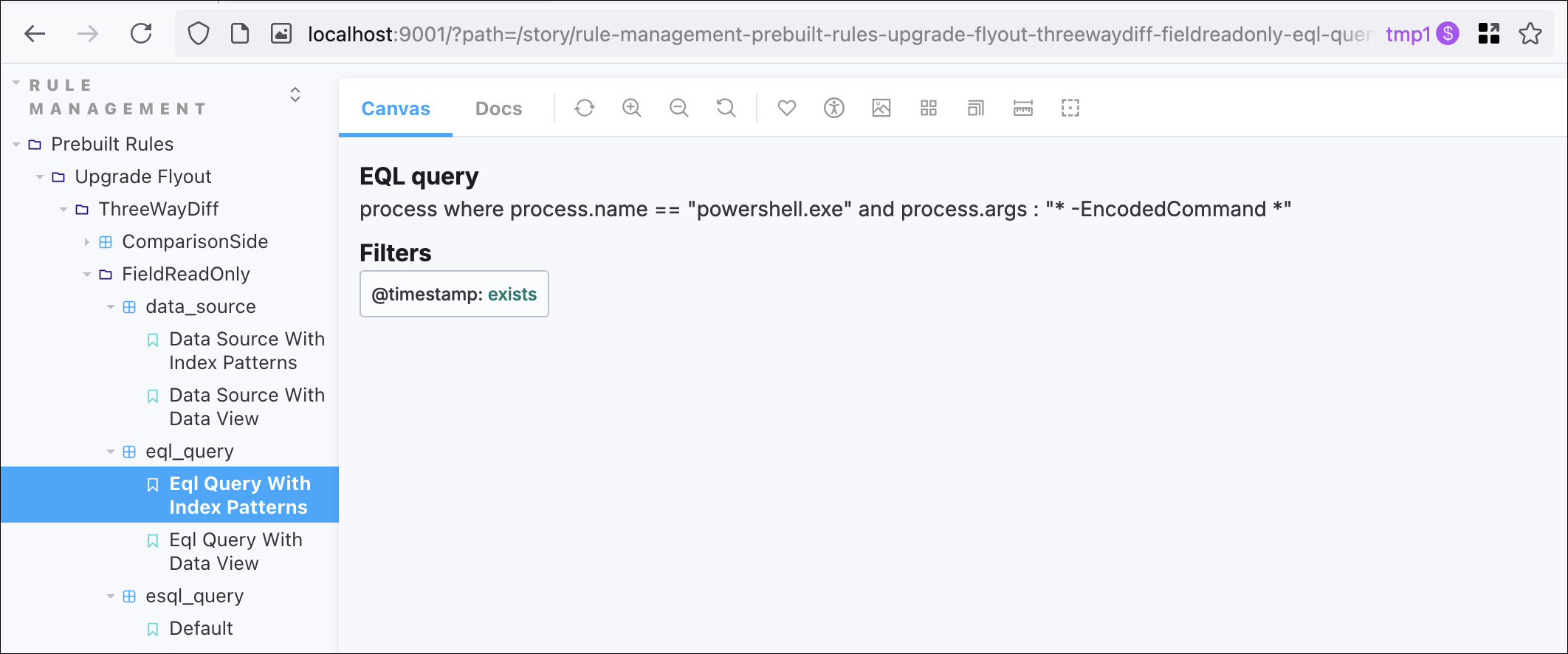Go back using the browser back arrow
Viewport: 1568px width, 654px height.
[x=35, y=34]
